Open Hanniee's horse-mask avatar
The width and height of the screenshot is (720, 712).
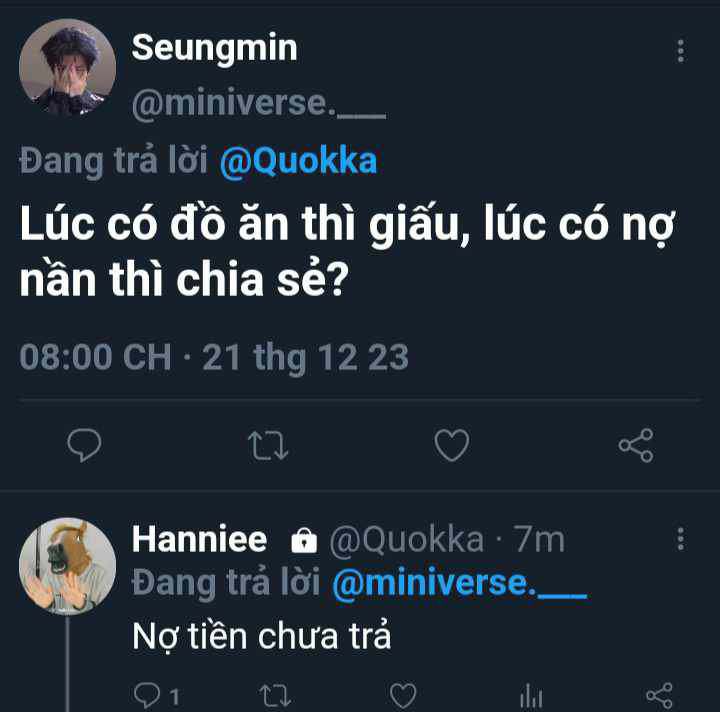tap(67, 567)
